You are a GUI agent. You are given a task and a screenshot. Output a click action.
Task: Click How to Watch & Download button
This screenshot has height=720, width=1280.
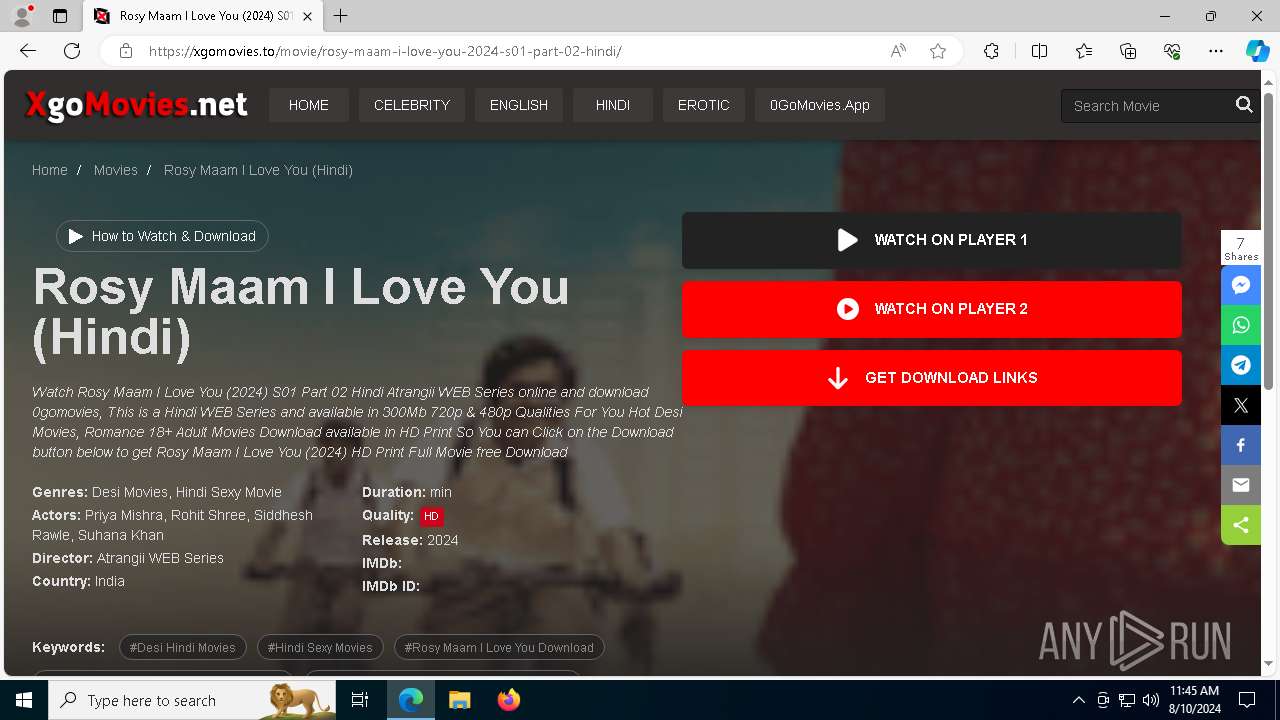pyautogui.click(x=162, y=236)
